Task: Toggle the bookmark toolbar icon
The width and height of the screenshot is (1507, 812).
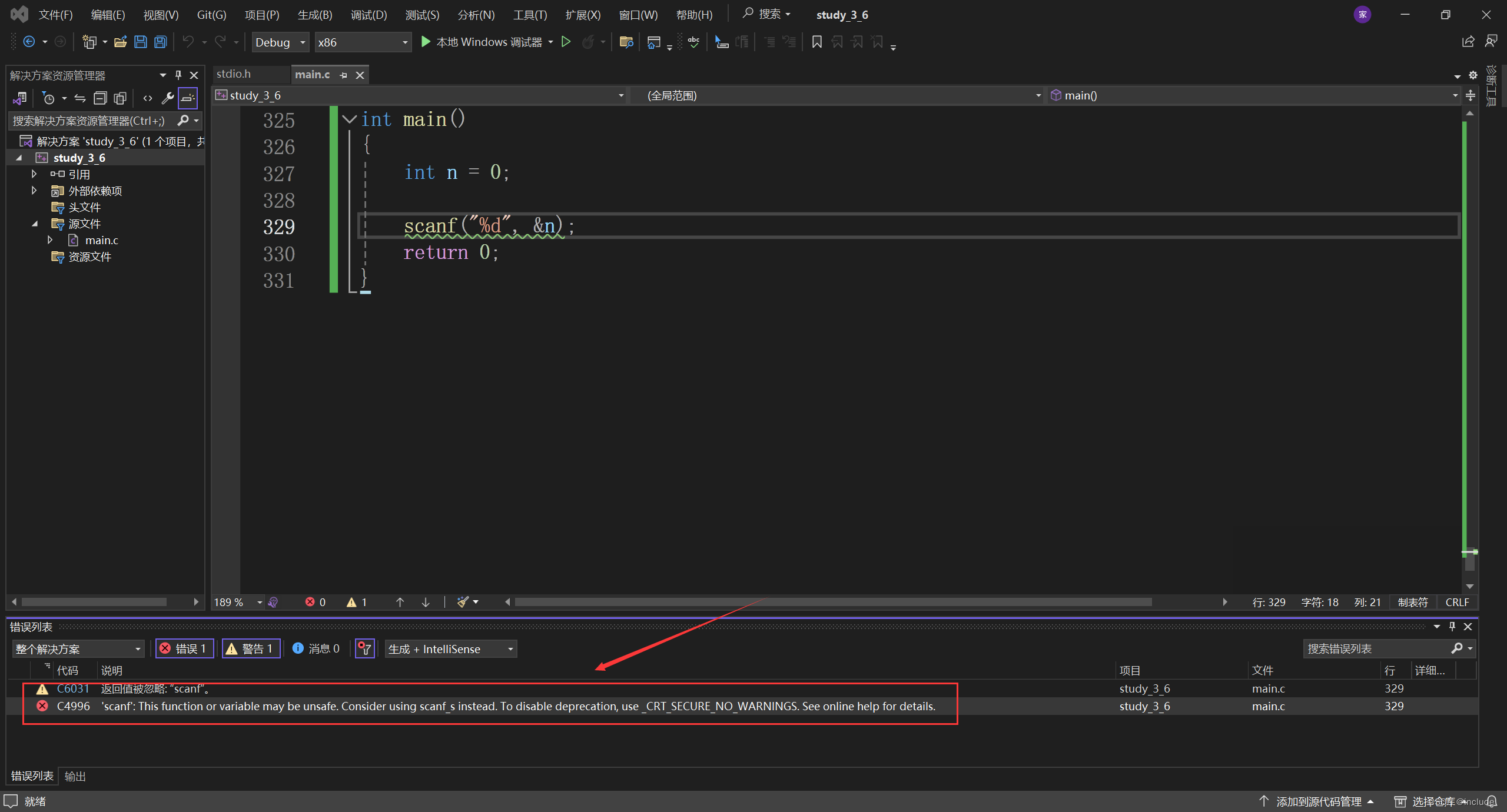Action: [x=816, y=42]
